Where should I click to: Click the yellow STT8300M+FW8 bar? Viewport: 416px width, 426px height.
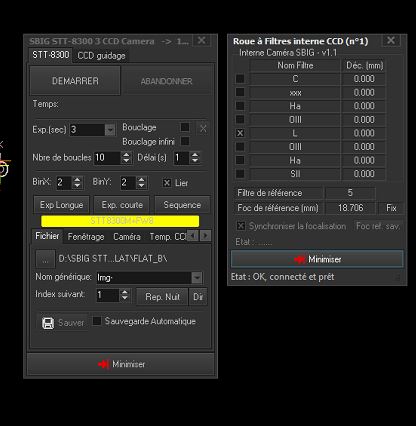coord(120,221)
